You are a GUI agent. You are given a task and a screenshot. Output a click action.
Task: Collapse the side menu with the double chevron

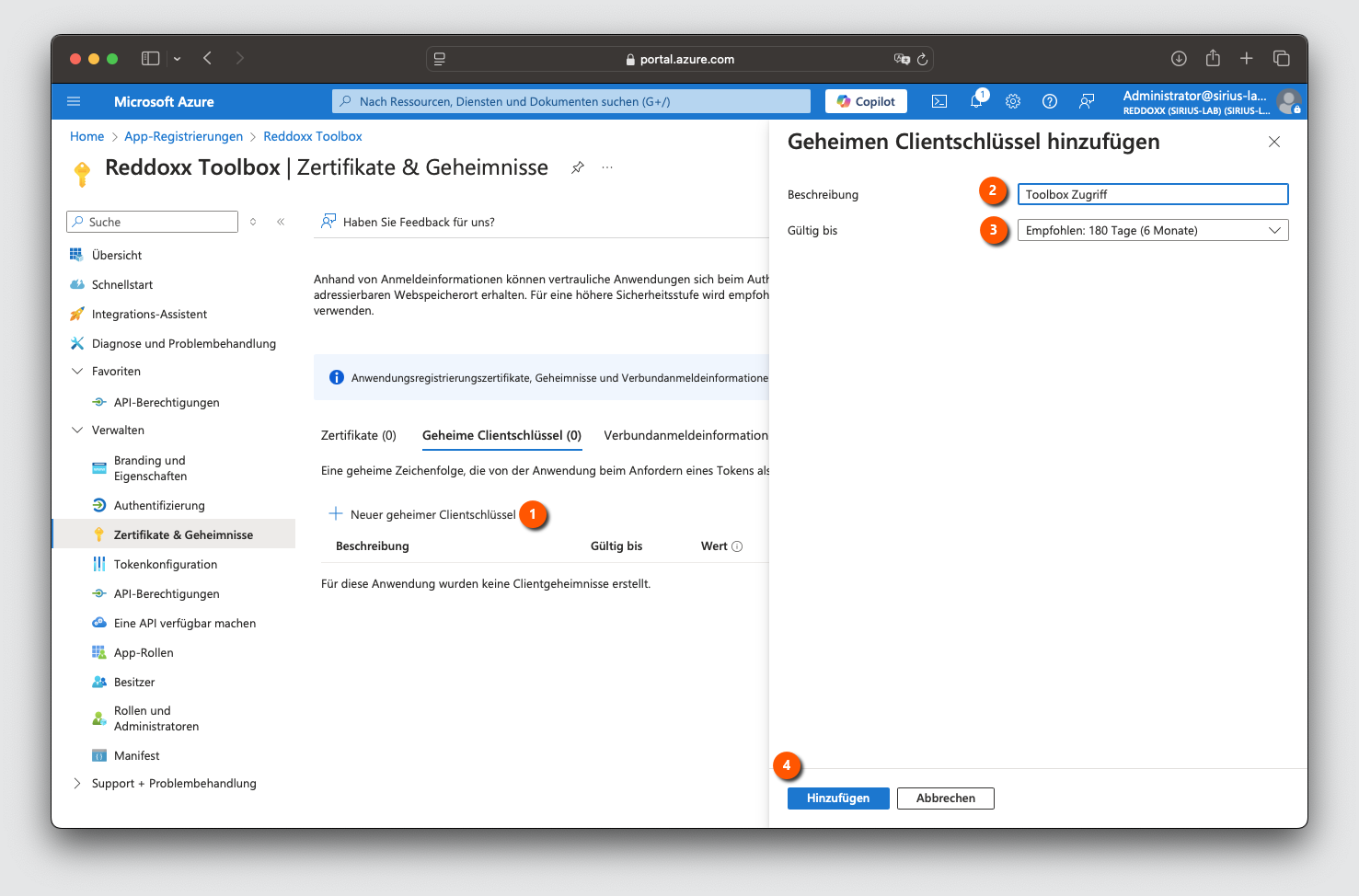(x=281, y=222)
